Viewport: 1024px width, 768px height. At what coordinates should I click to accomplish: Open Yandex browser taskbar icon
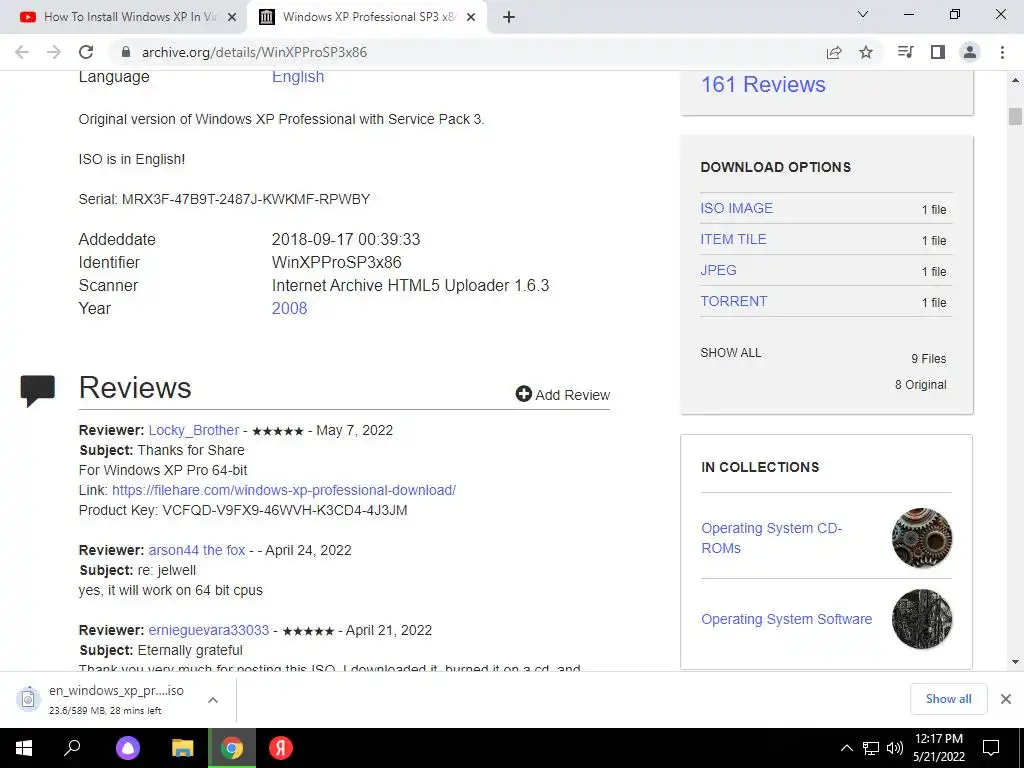tap(281, 748)
